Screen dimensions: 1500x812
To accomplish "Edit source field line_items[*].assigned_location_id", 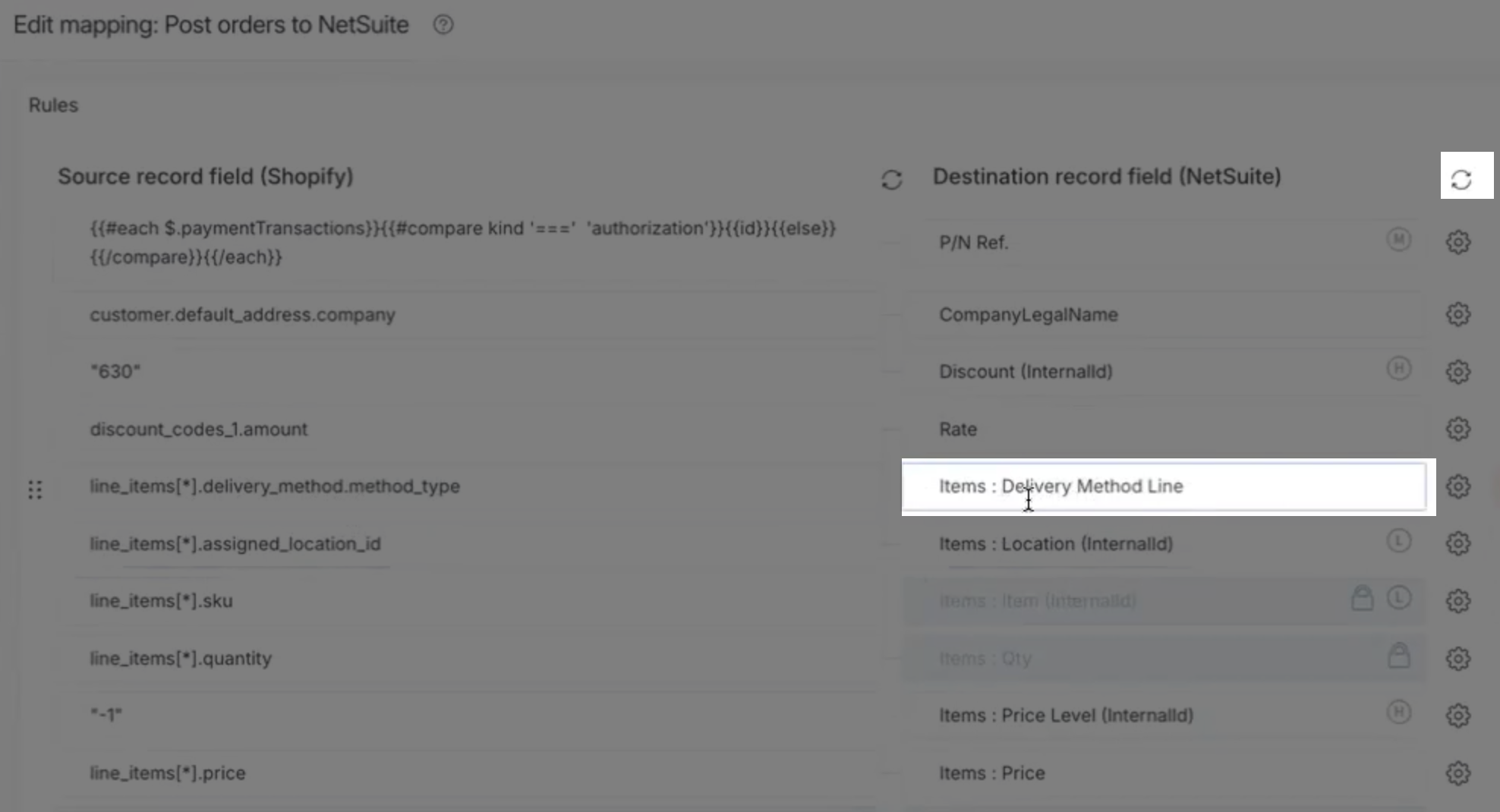I will tap(467, 544).
